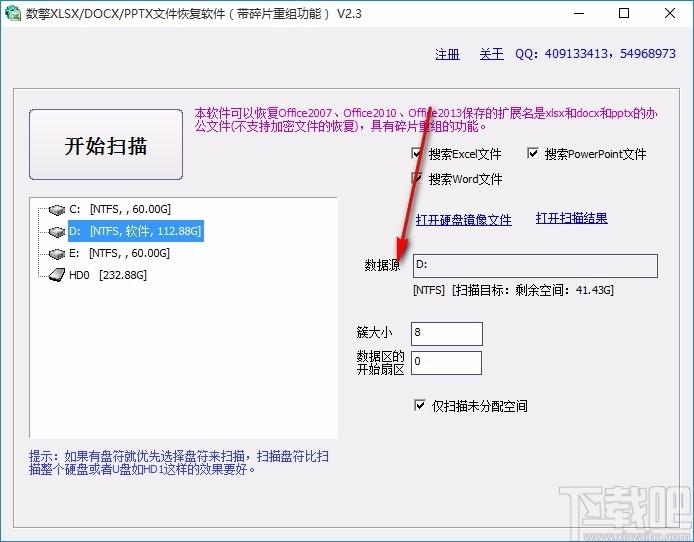Click the QQ: 409133413 contact text
This screenshot has height=542, width=694.
point(595,54)
